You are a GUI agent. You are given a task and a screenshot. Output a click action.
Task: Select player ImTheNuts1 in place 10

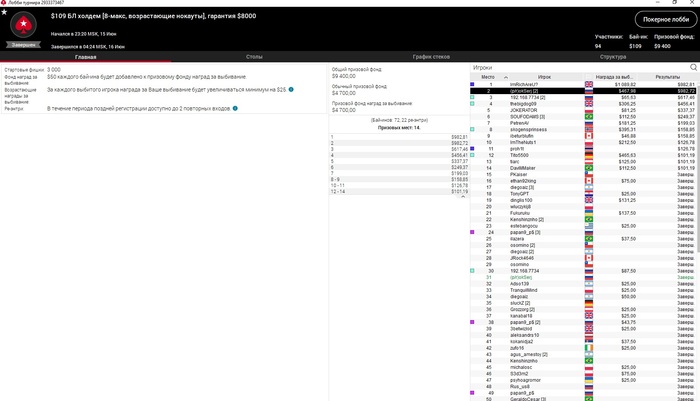click(583, 142)
